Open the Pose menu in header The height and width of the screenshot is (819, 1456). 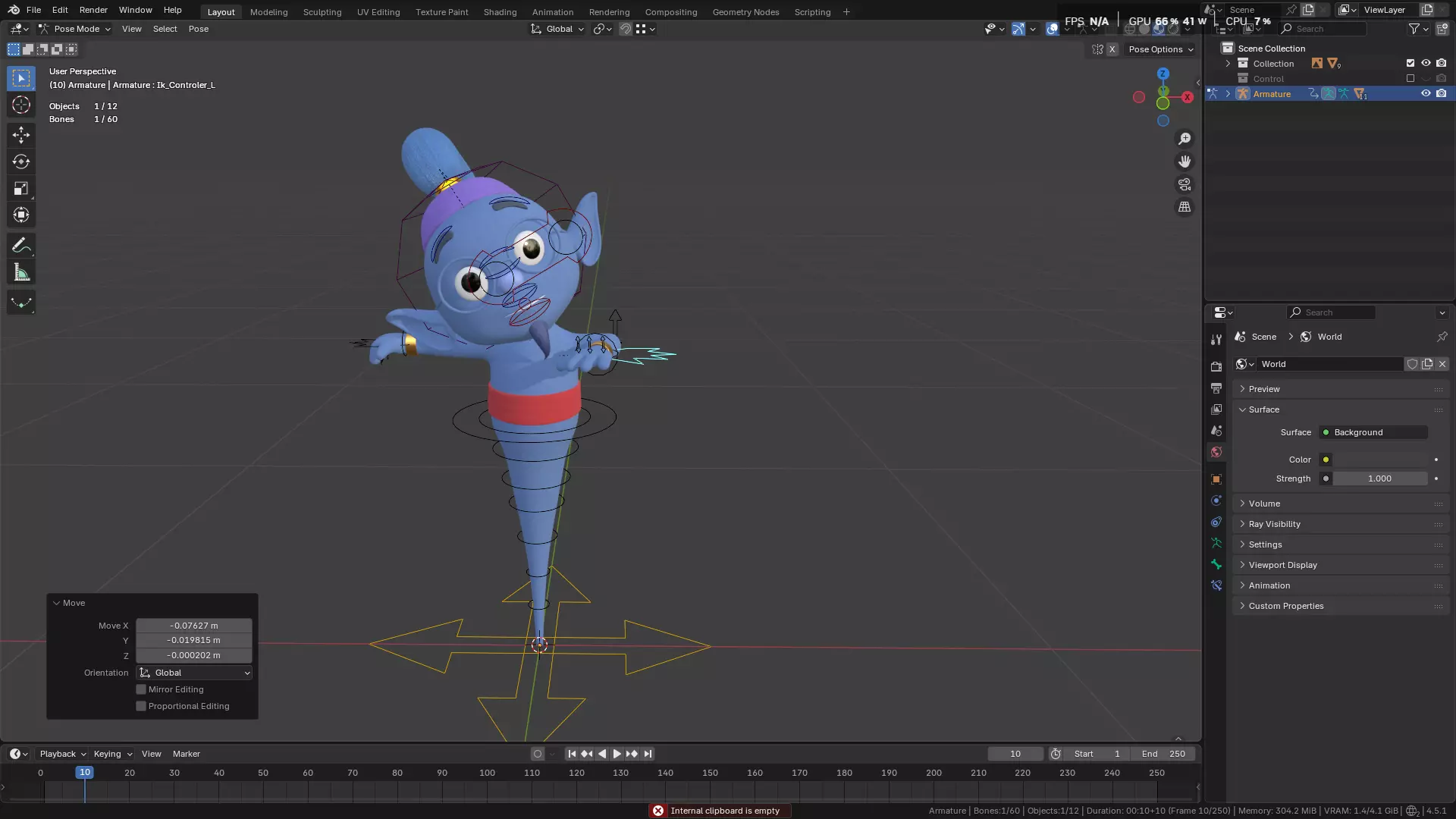[199, 29]
